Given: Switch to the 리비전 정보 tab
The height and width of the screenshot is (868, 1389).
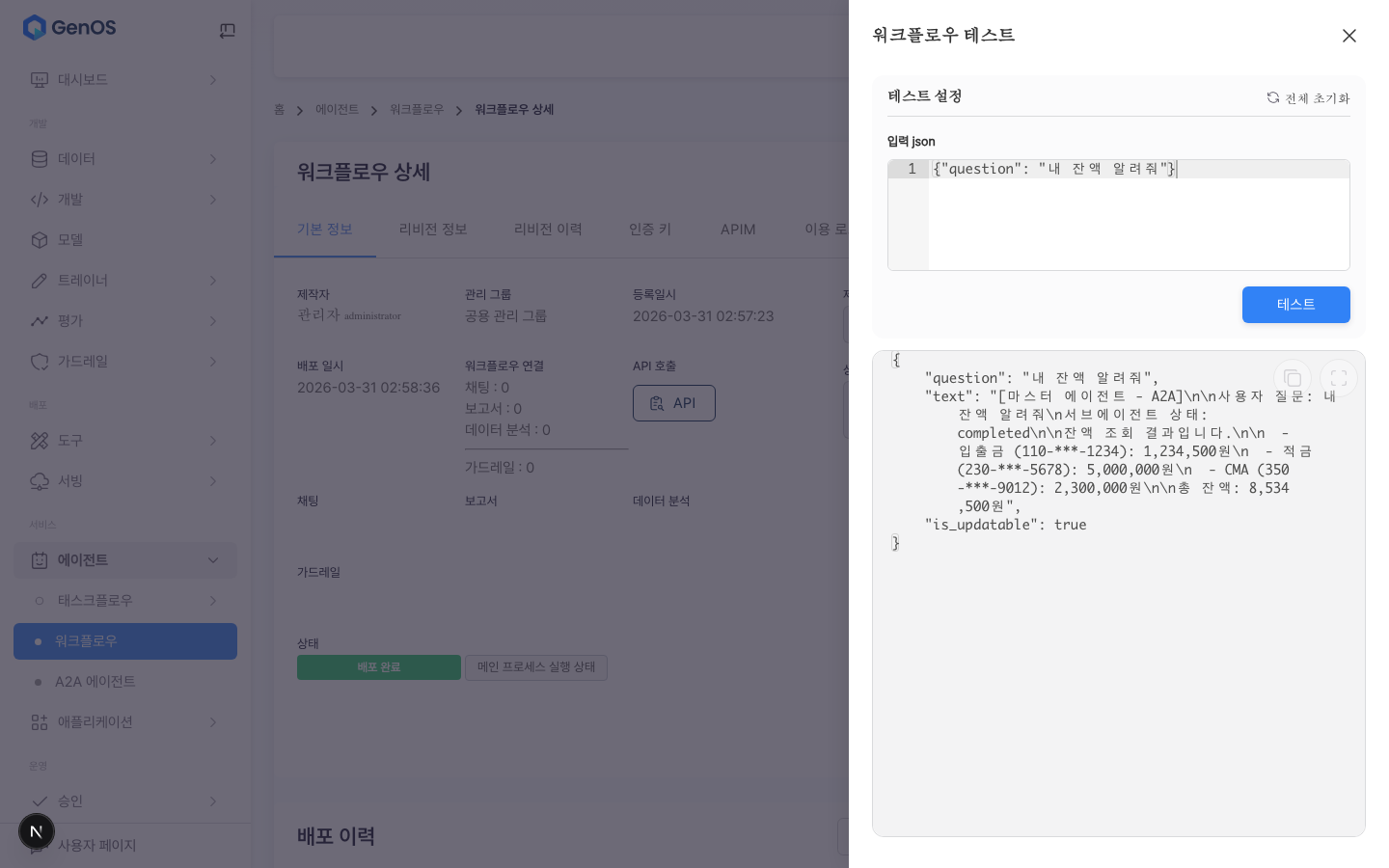Looking at the screenshot, I should coord(433,230).
